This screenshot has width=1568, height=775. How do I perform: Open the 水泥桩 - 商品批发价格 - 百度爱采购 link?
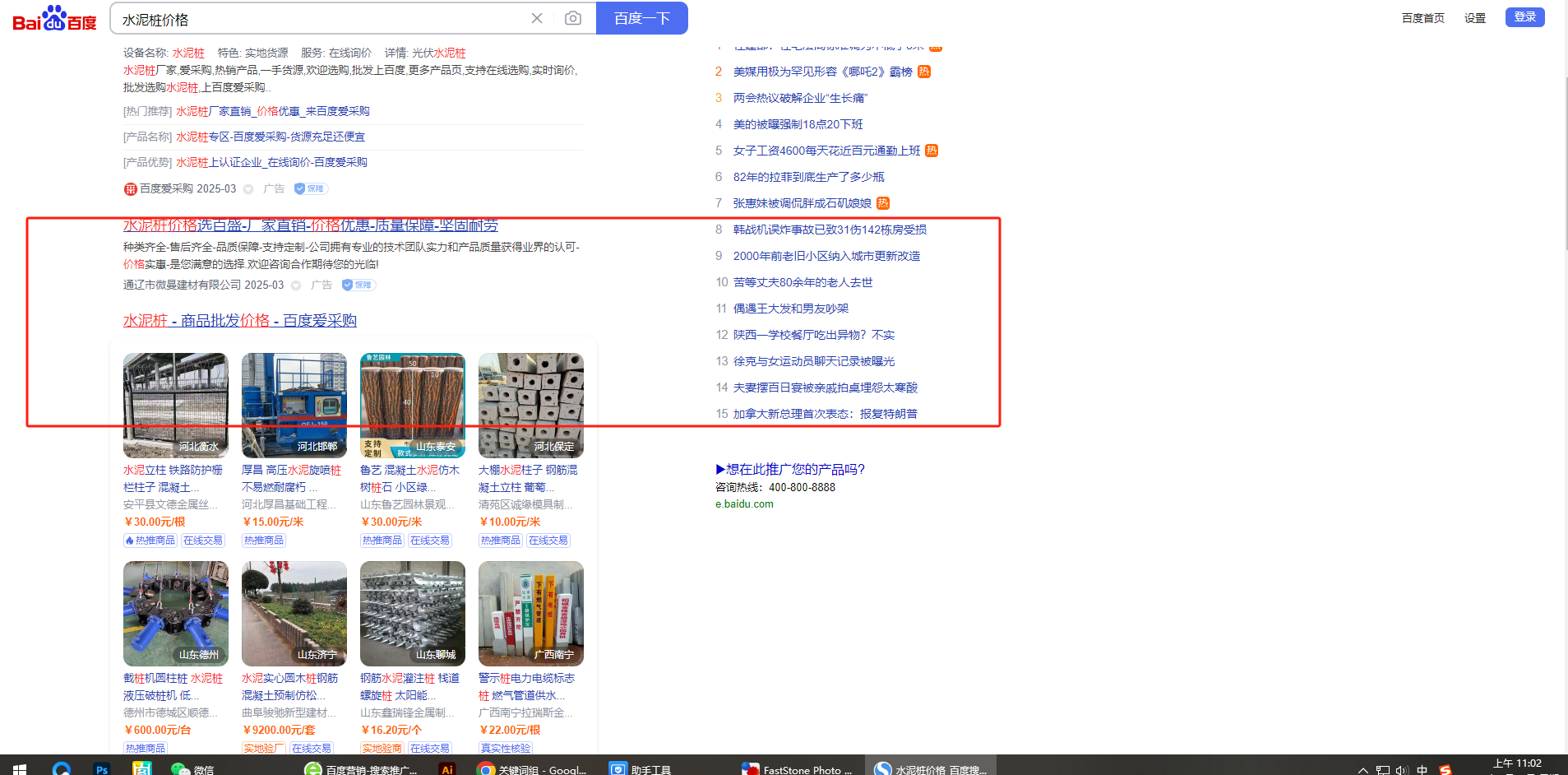tap(240, 321)
